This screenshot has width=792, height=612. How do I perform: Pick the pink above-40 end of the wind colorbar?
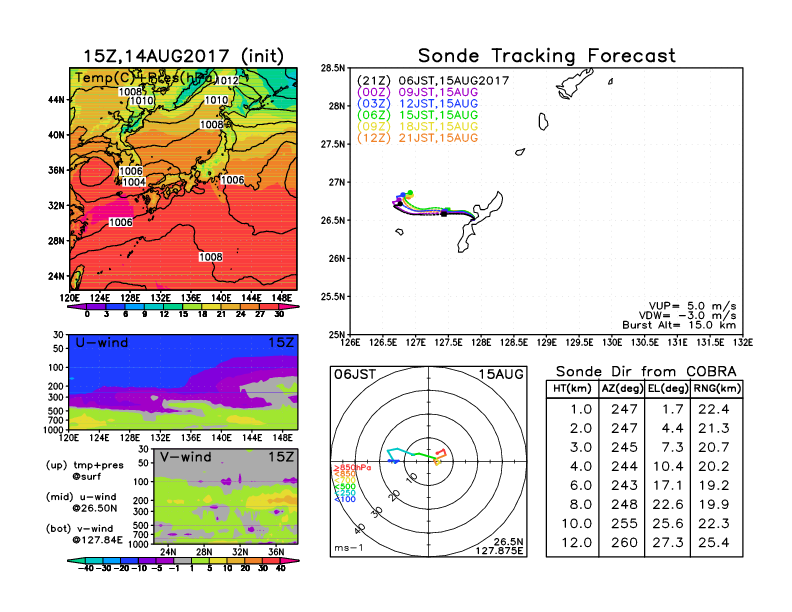[x=290, y=560]
